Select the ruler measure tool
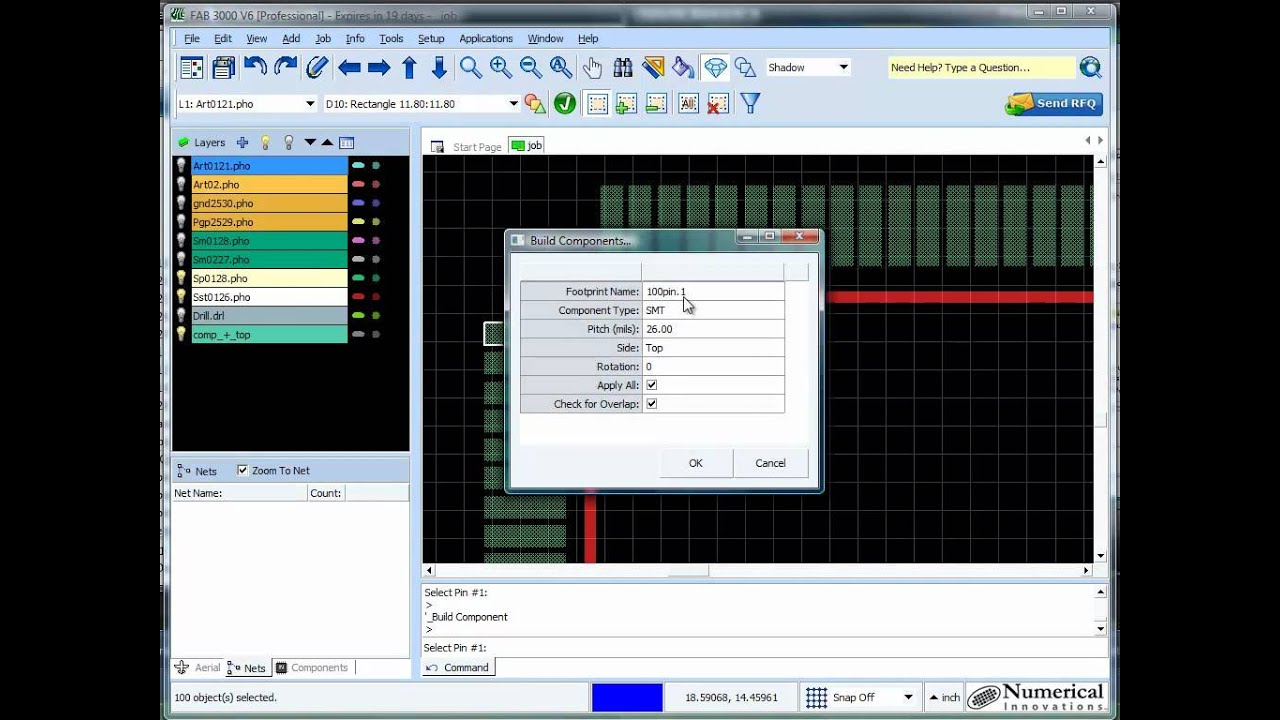The width and height of the screenshot is (1280, 720). coord(654,67)
